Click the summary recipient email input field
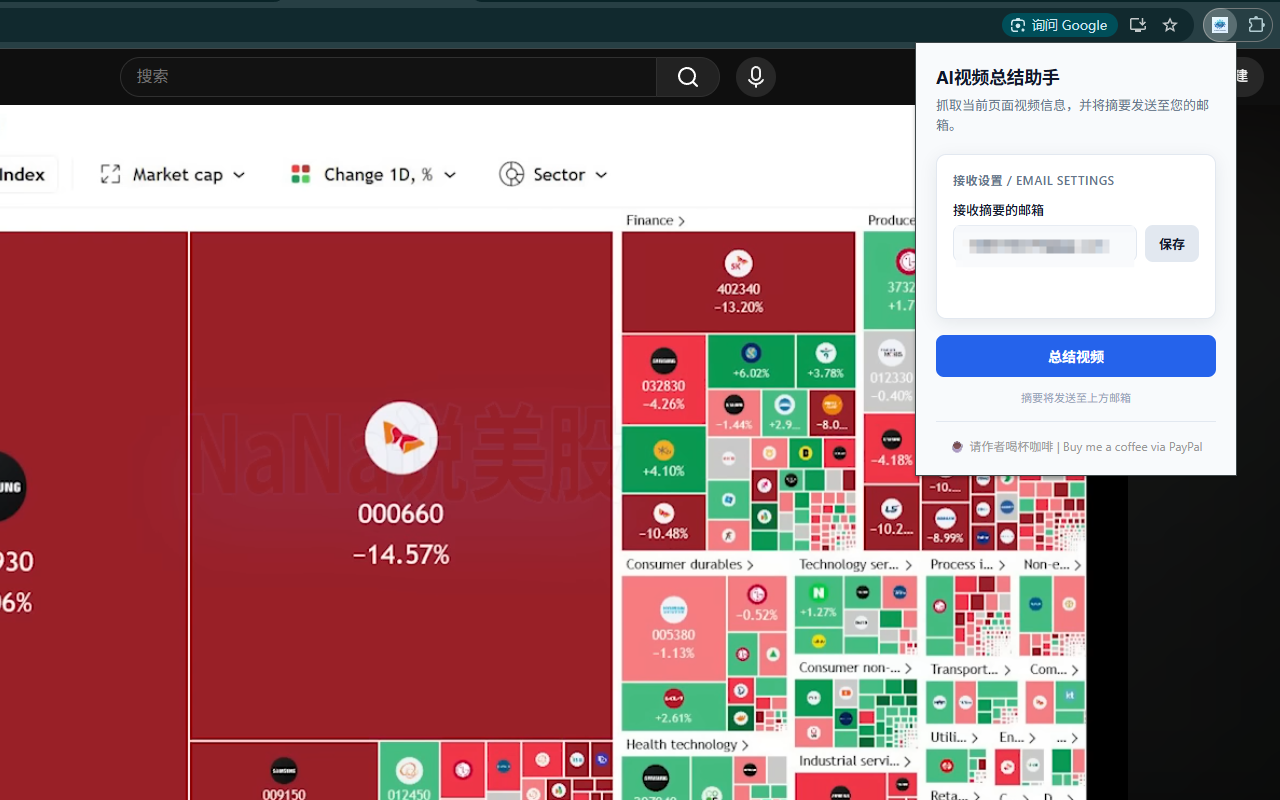Screen dimensions: 1280x800 1044,245
